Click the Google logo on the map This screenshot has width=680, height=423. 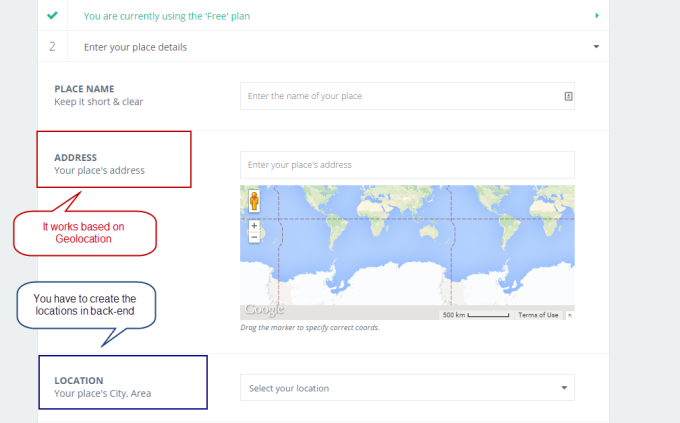click(264, 310)
